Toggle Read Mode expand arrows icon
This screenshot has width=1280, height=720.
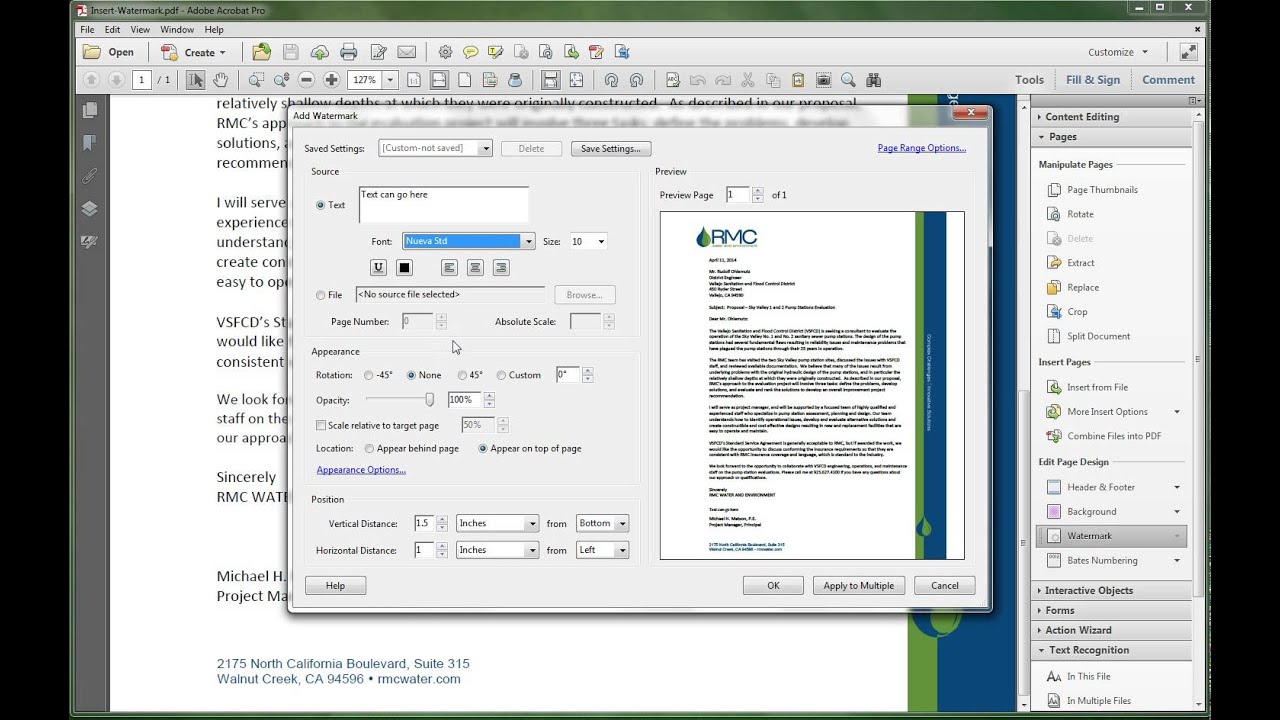pyautogui.click(x=1188, y=52)
